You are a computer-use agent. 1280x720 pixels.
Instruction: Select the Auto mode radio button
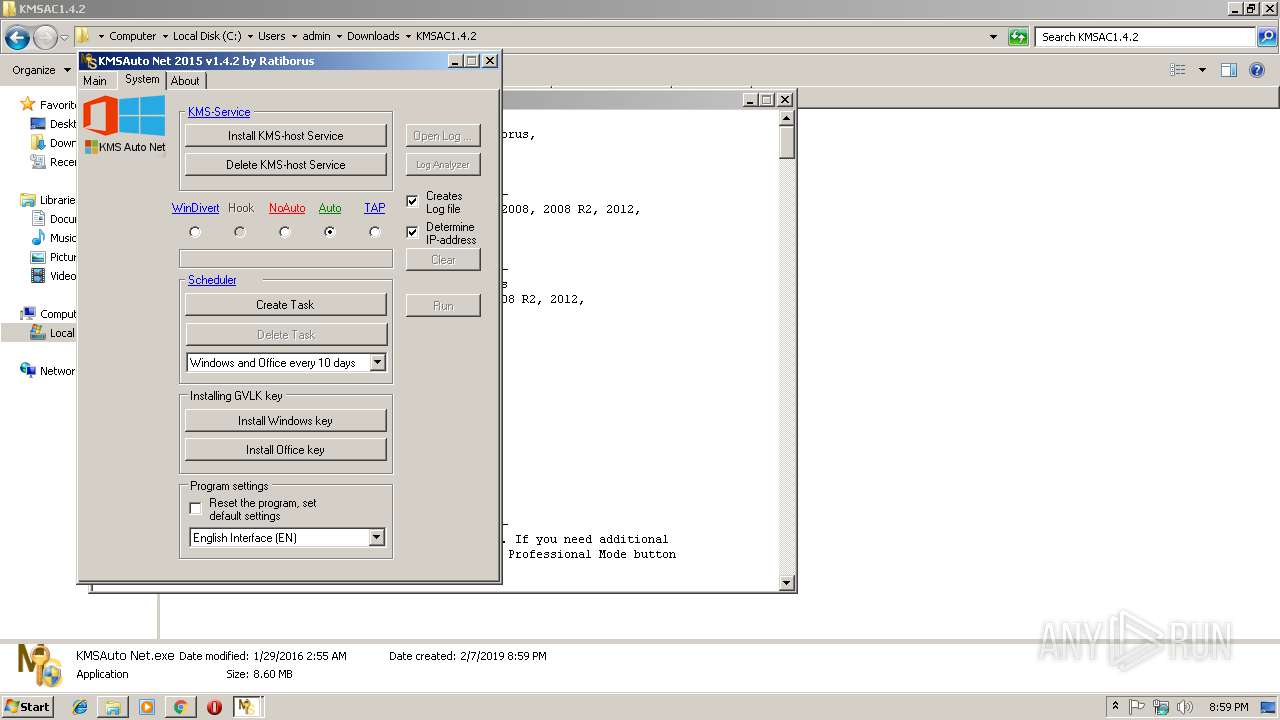pyautogui.click(x=330, y=232)
